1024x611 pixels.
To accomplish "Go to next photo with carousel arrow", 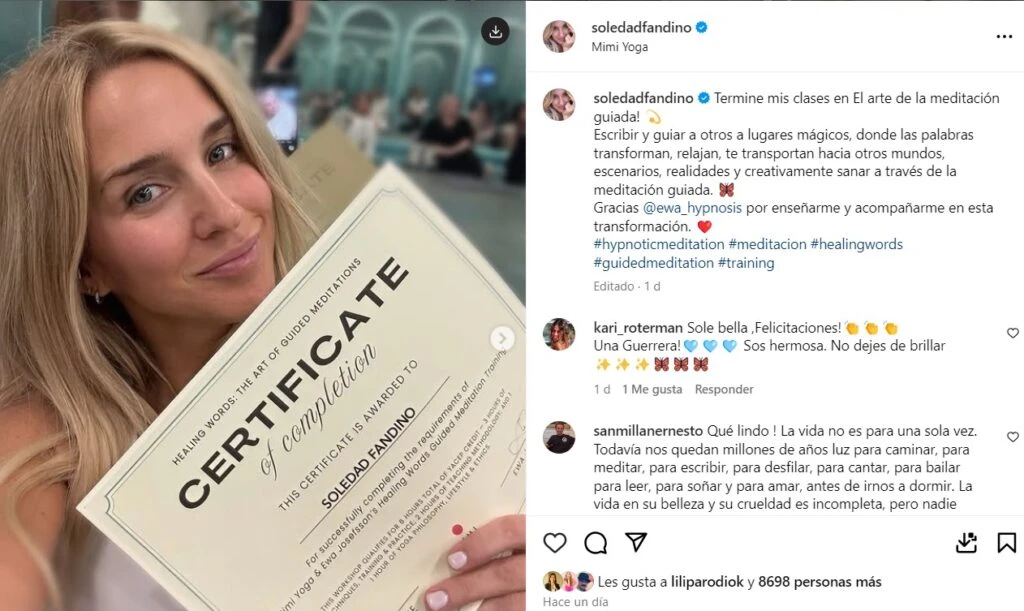I will click(502, 338).
